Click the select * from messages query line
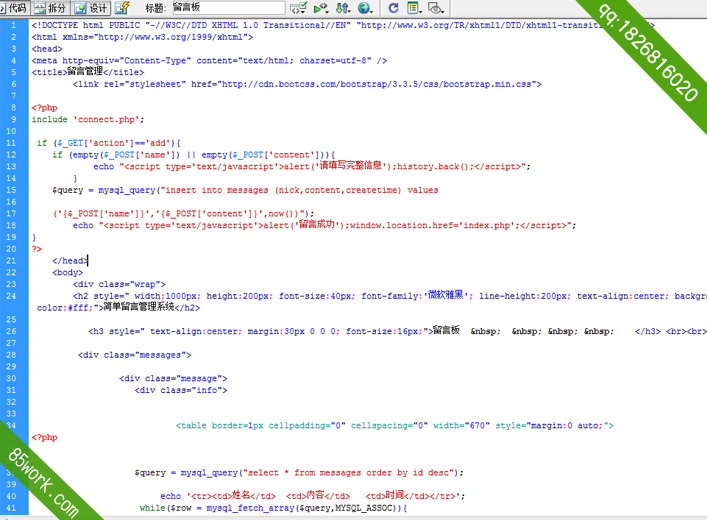This screenshot has height=520, width=707. click(x=299, y=473)
